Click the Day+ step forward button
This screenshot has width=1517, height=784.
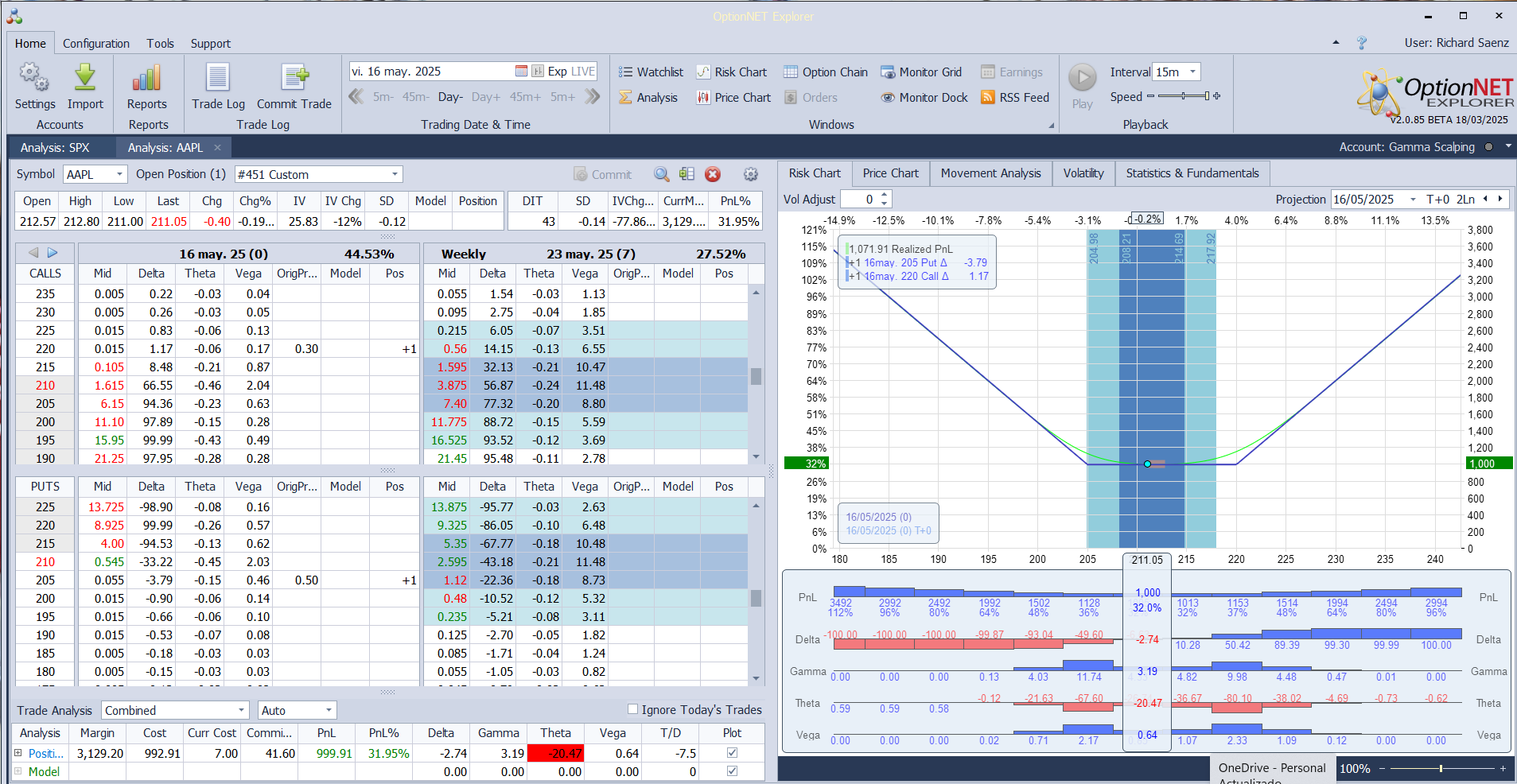[485, 97]
